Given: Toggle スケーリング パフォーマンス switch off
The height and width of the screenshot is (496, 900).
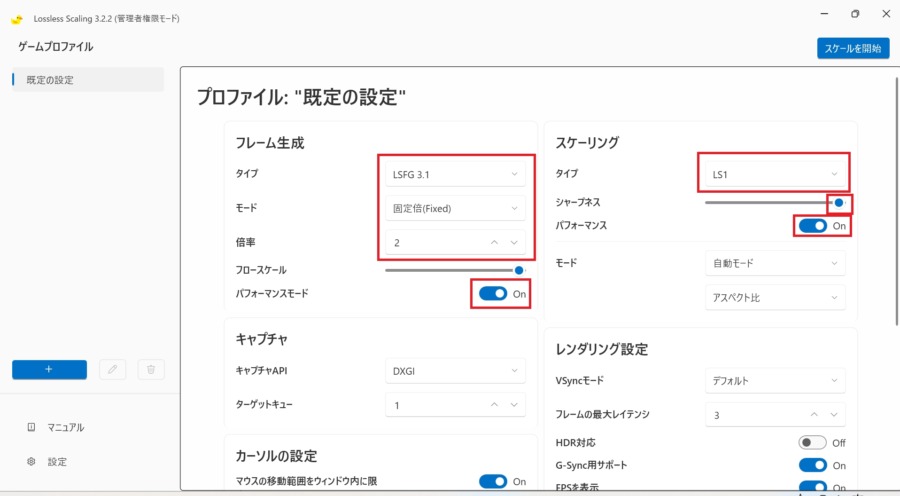Looking at the screenshot, I should pyautogui.click(x=812, y=226).
